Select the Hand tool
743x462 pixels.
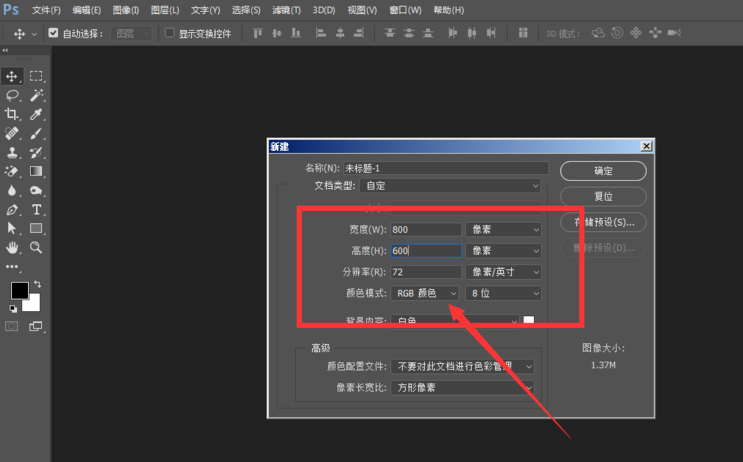[x=12, y=247]
